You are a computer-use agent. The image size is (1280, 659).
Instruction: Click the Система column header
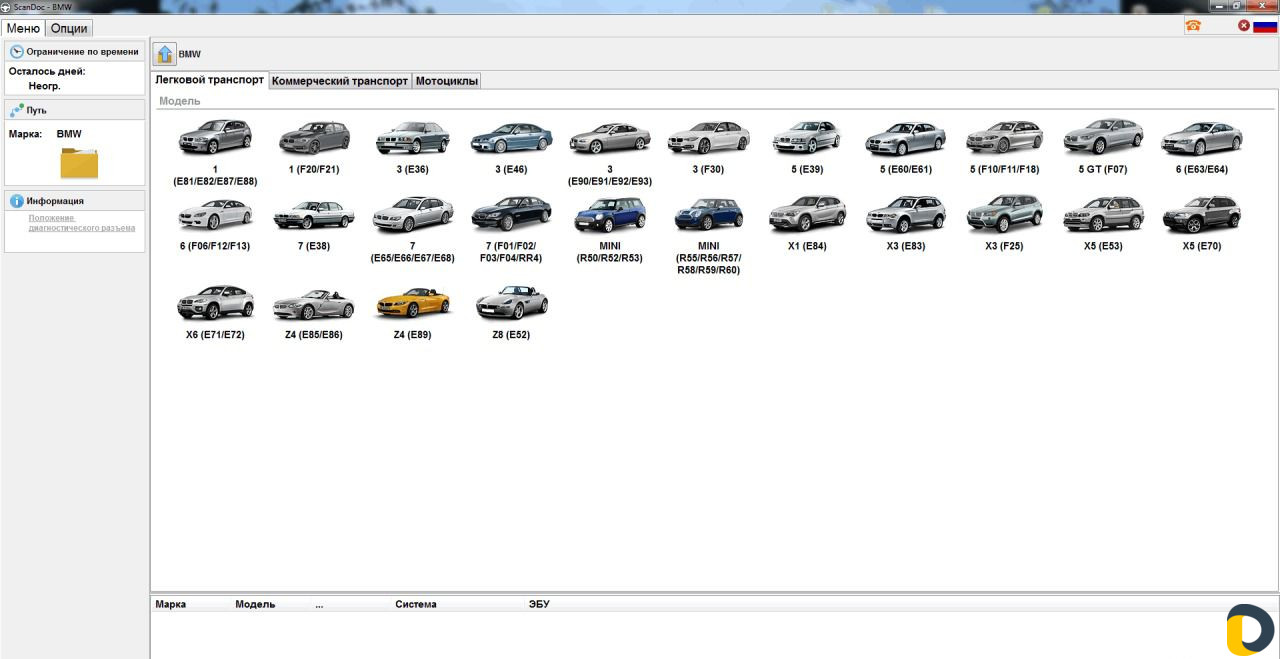tap(416, 604)
